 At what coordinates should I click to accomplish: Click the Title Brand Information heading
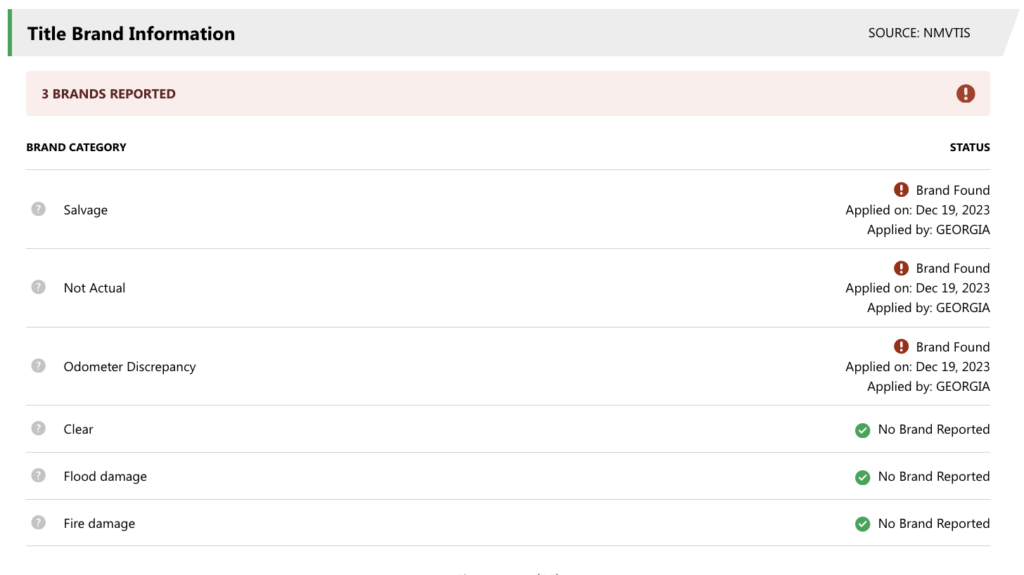[131, 33]
